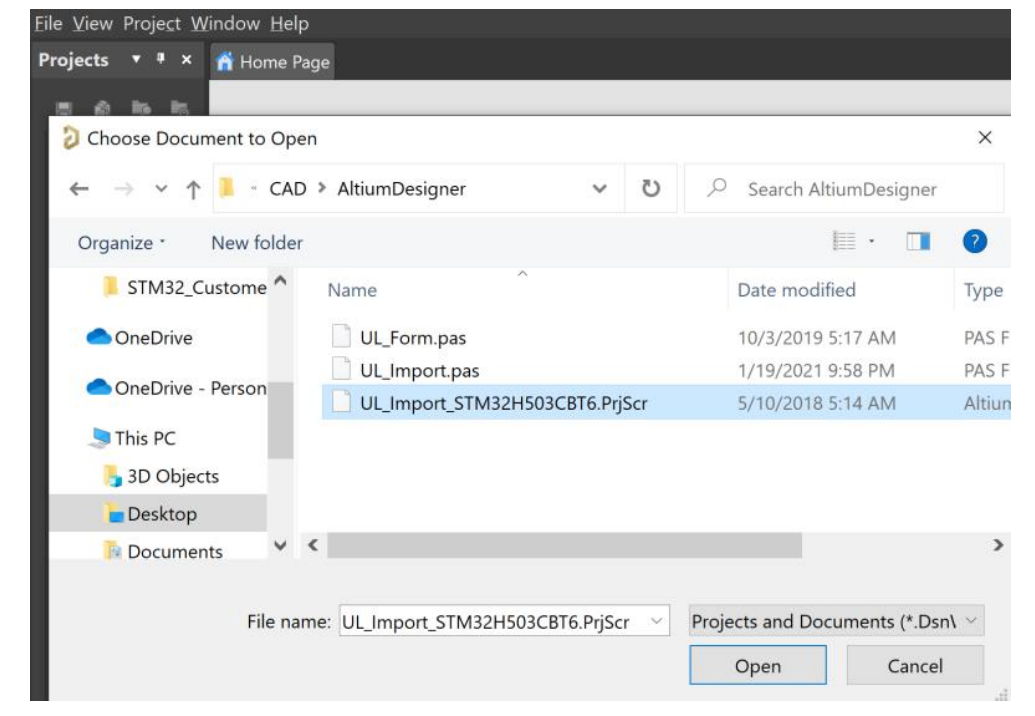Open the Project menu

(x=152, y=24)
